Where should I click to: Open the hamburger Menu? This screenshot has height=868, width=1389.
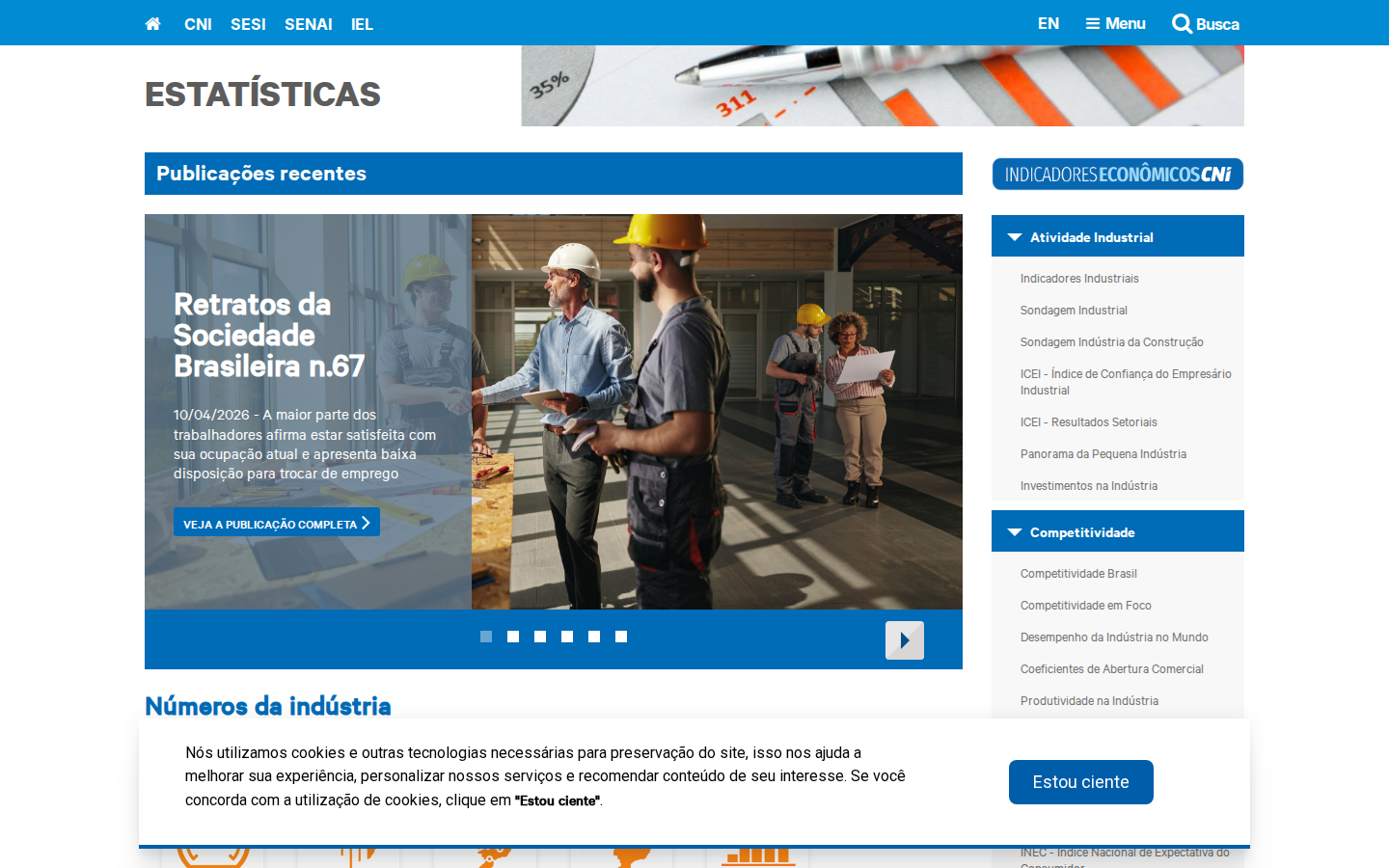[1116, 24]
